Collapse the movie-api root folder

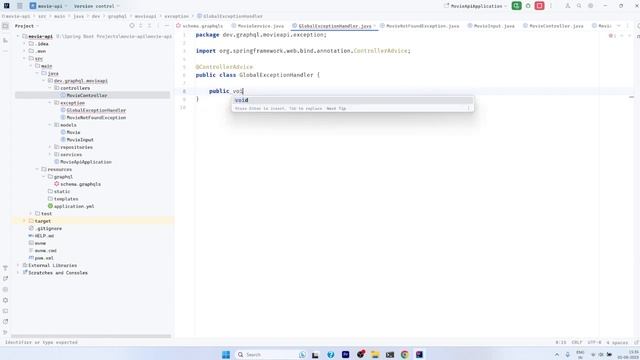pos(18,36)
